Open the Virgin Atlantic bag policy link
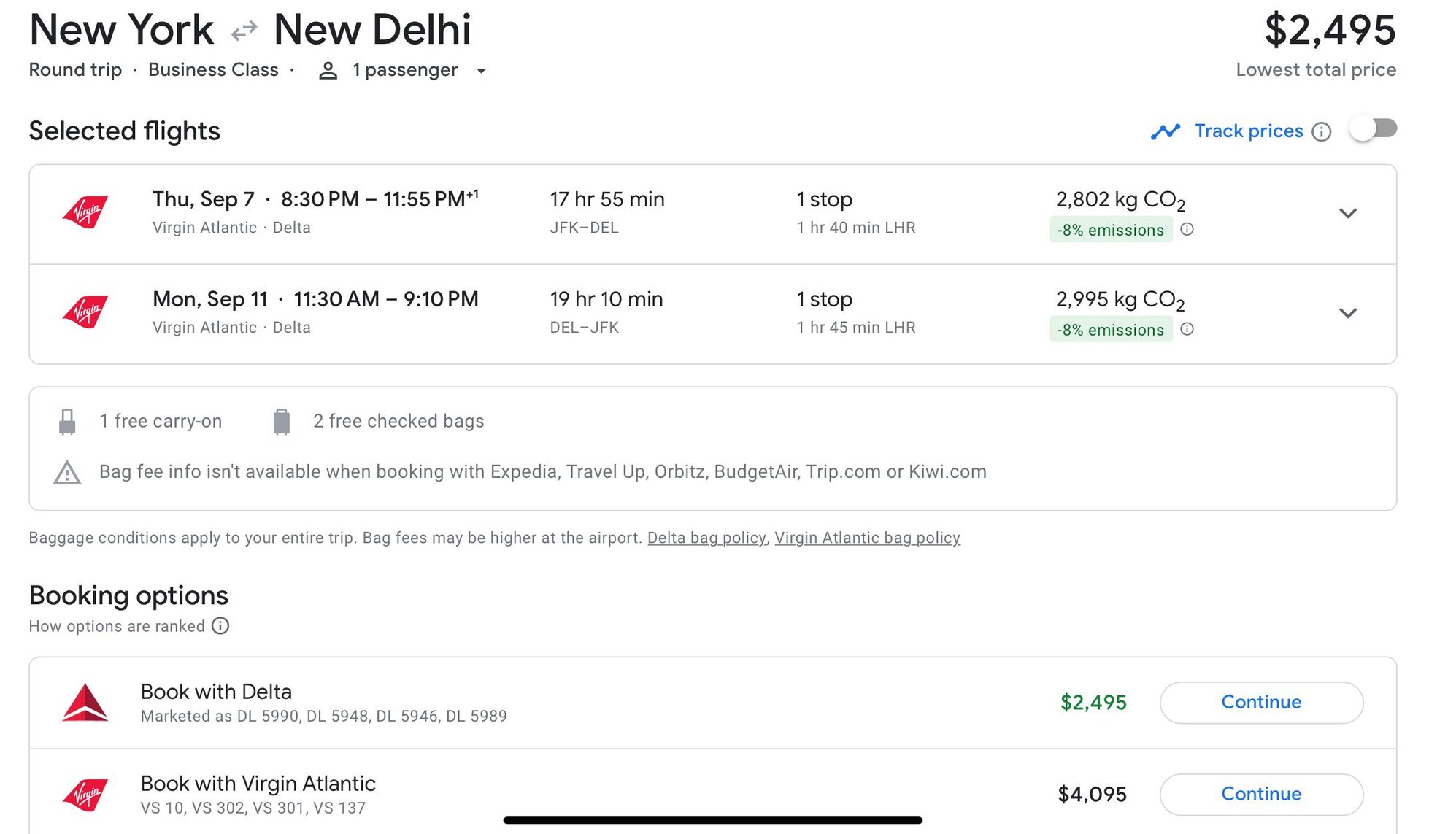 (x=867, y=538)
